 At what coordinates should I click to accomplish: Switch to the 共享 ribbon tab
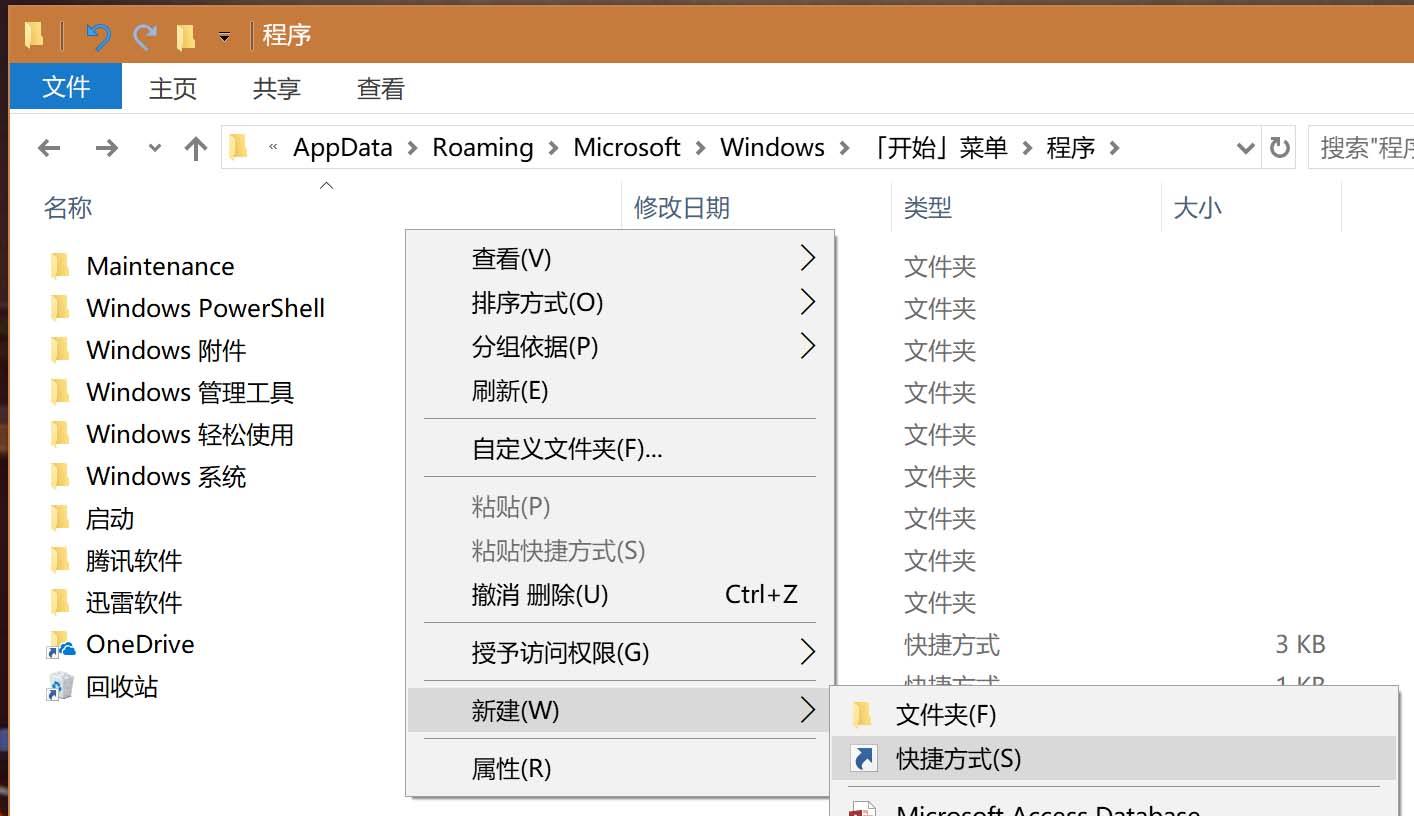point(277,89)
